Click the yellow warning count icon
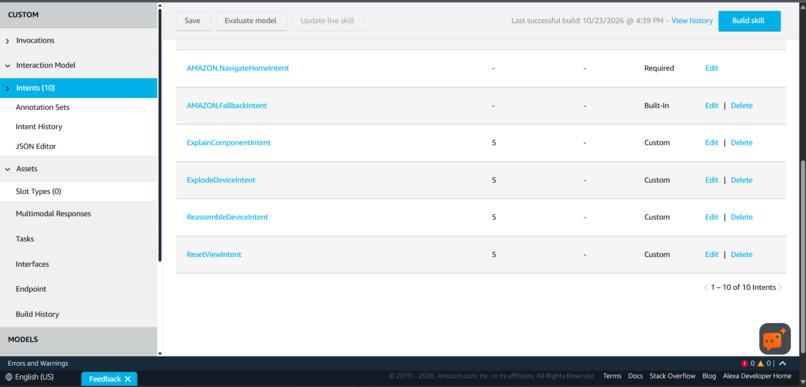Viewport: 806px width, 387px height. pos(761,363)
